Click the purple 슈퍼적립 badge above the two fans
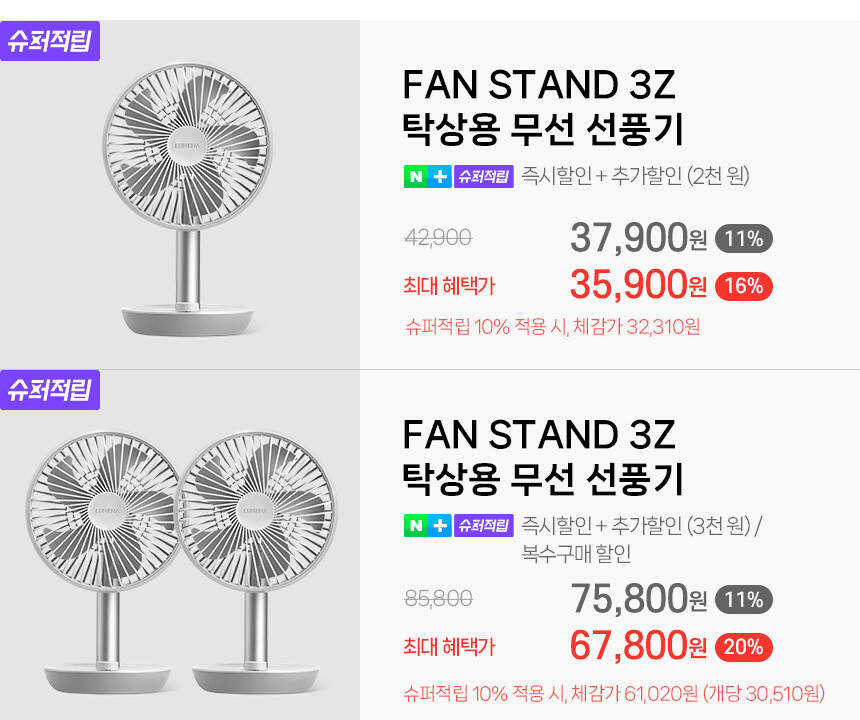This screenshot has height=720, width=860. [50, 390]
